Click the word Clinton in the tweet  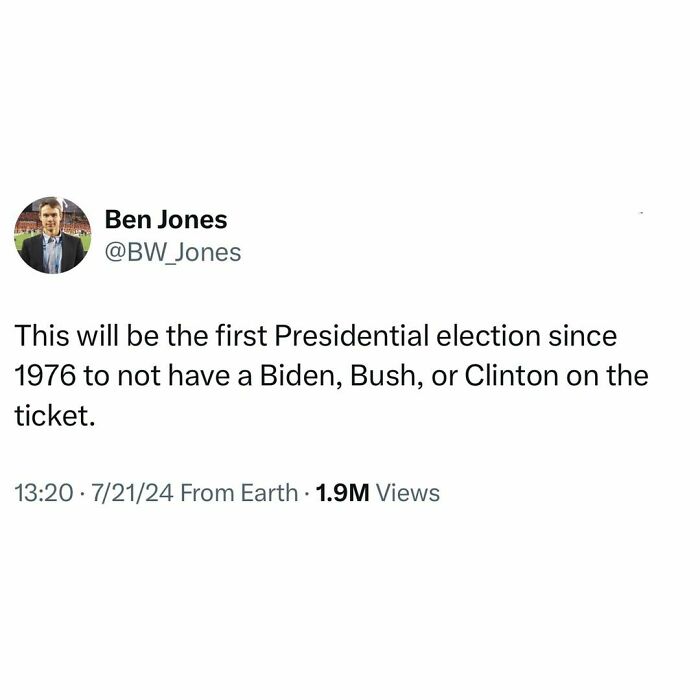click(504, 376)
